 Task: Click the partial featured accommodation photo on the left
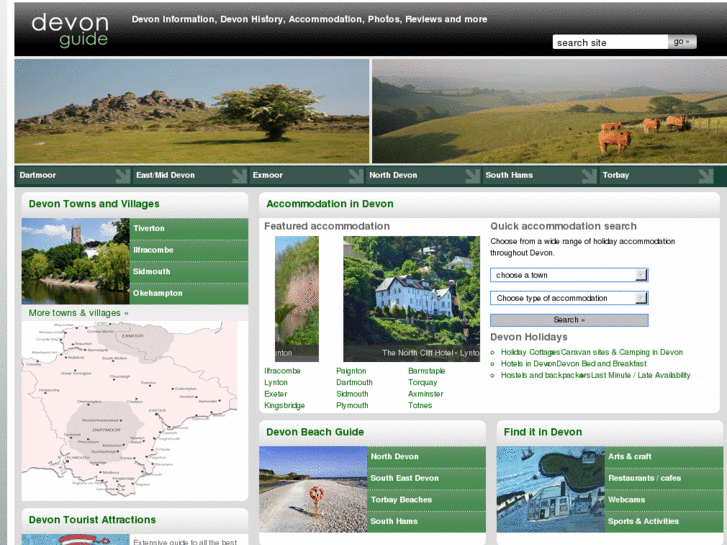(x=297, y=299)
